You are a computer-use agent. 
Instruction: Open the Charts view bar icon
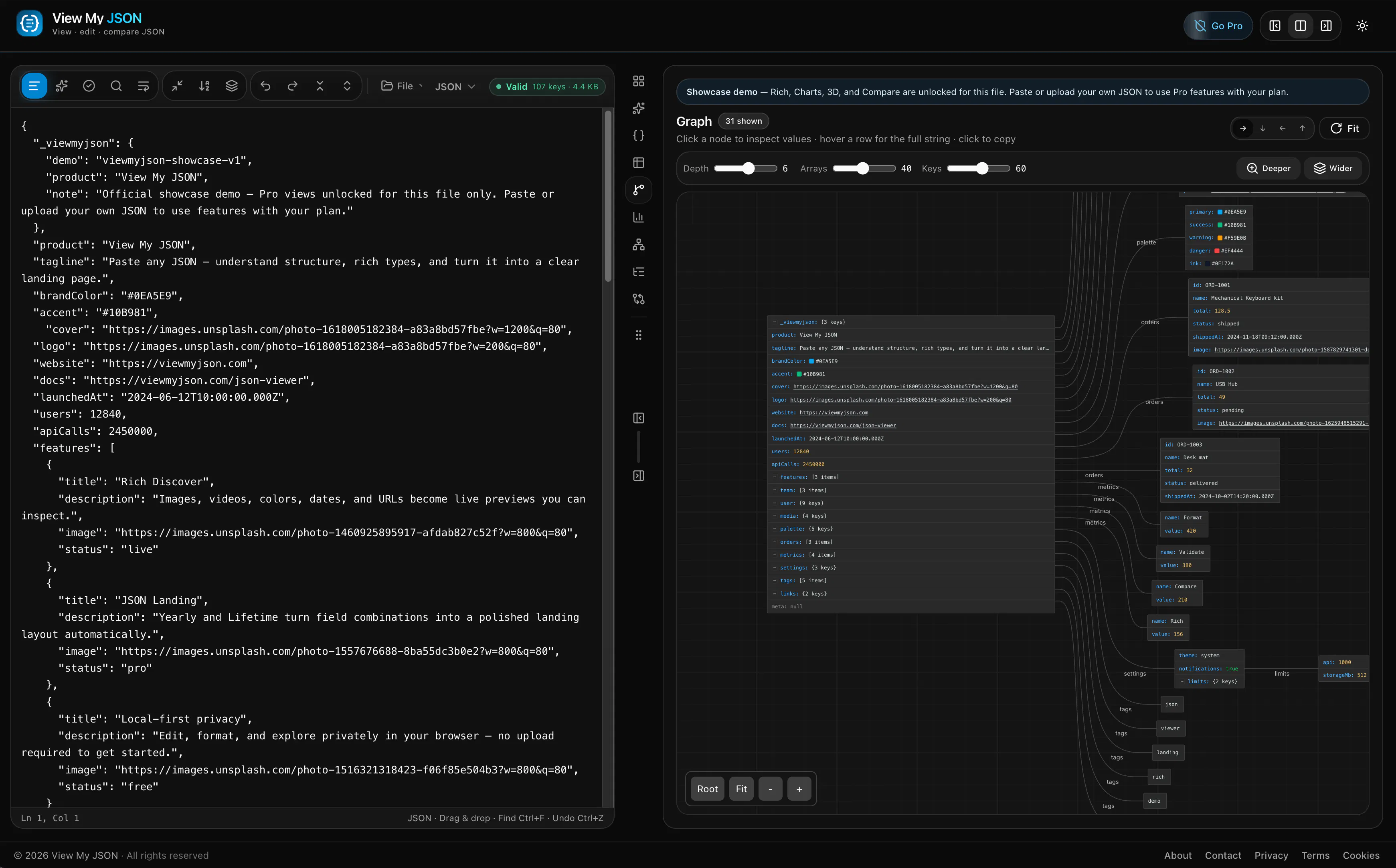click(x=639, y=218)
